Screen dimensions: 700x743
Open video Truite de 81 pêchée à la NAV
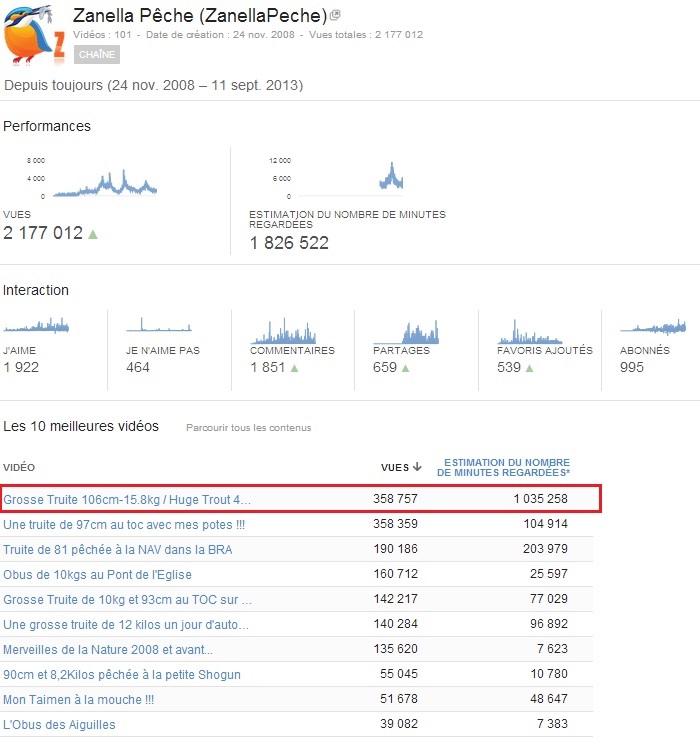(118, 550)
